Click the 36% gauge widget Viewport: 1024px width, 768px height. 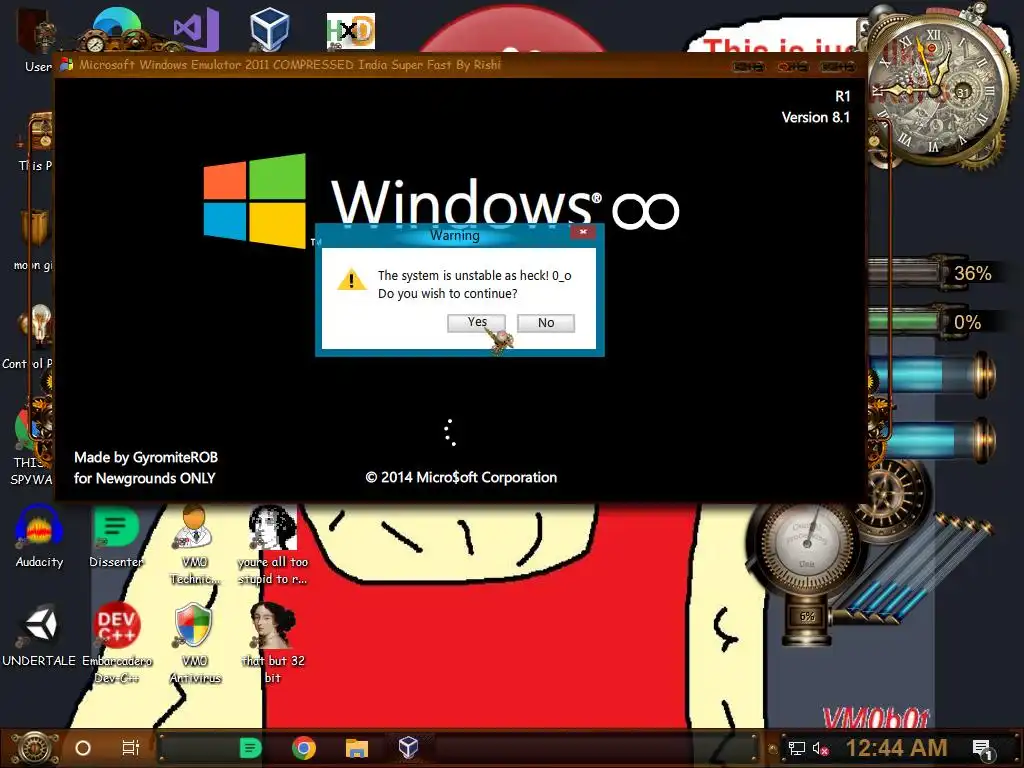tap(934, 272)
